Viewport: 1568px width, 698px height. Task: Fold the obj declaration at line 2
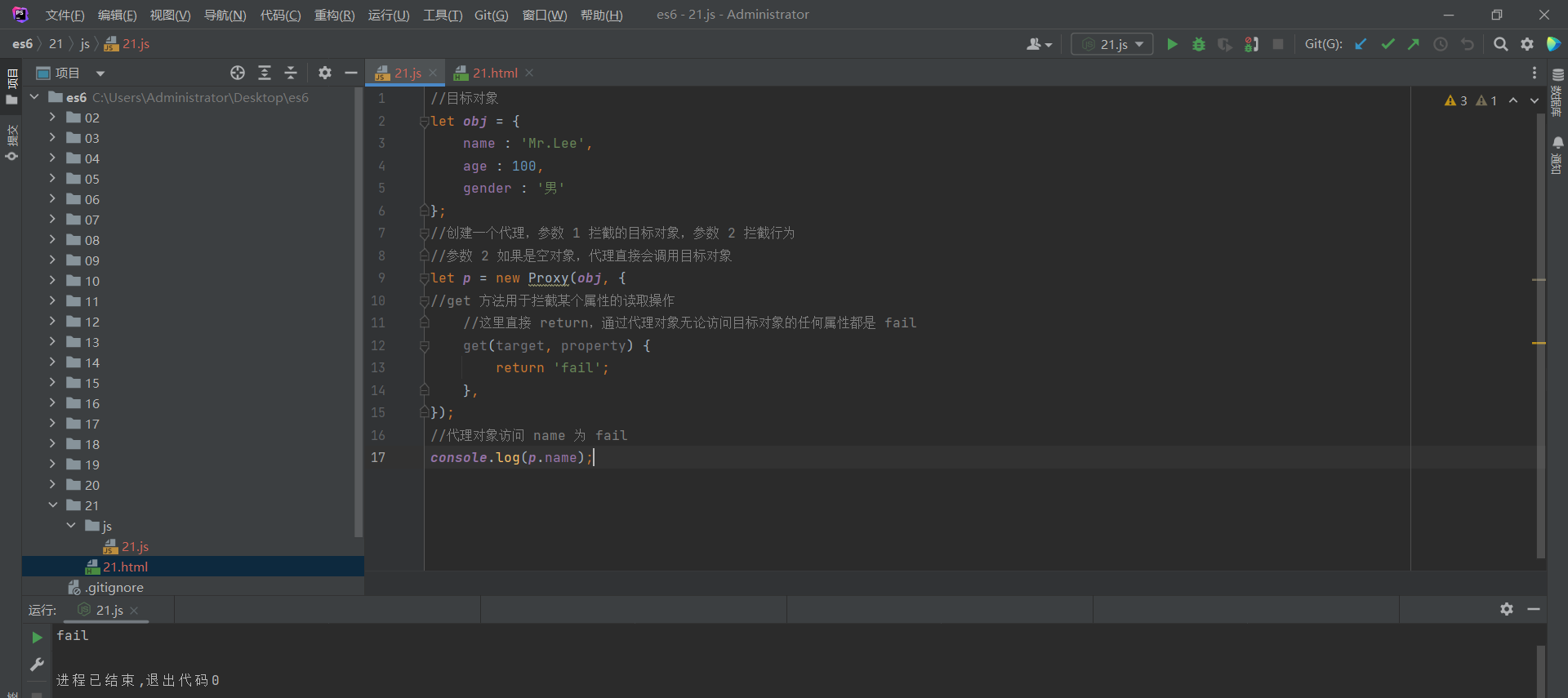pyautogui.click(x=424, y=121)
